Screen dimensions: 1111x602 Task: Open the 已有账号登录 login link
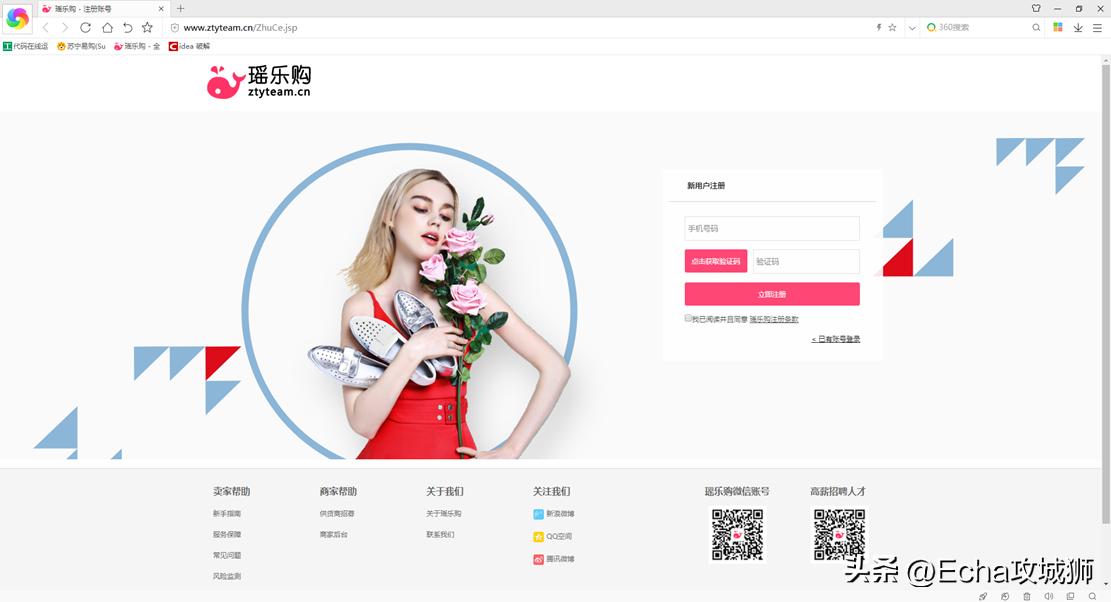tap(835, 340)
